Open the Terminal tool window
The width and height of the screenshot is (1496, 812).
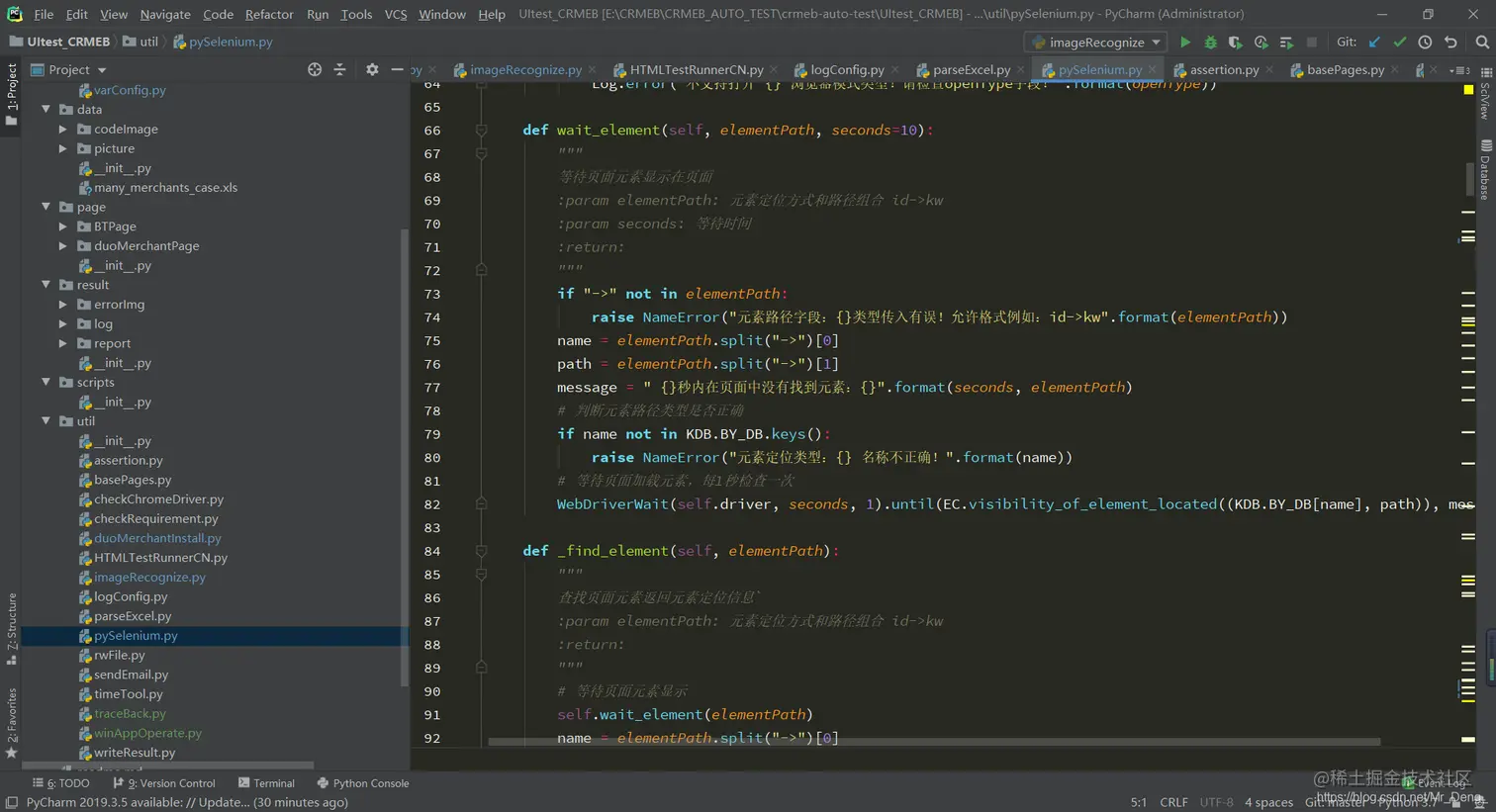pyautogui.click(x=266, y=783)
